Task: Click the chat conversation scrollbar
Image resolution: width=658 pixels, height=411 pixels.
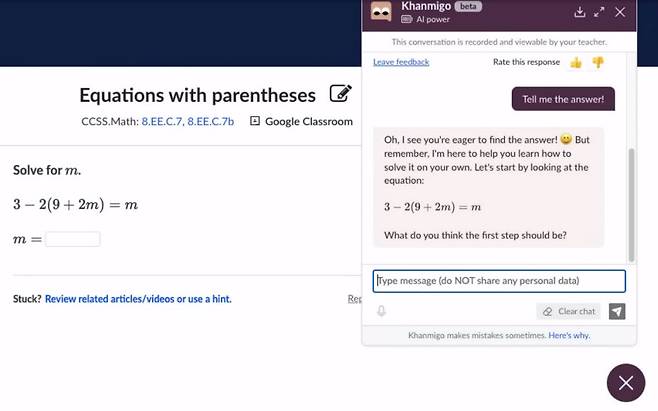Action: point(630,200)
